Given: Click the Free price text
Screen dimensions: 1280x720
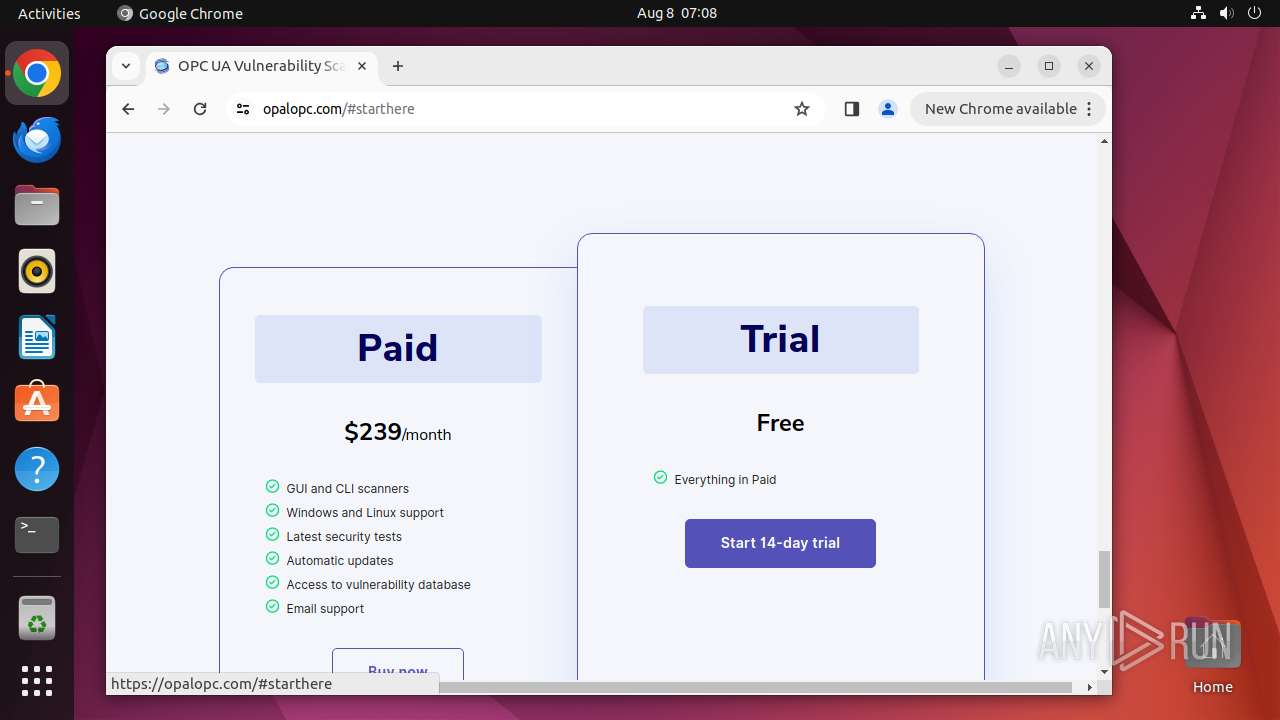Looking at the screenshot, I should 780,423.
